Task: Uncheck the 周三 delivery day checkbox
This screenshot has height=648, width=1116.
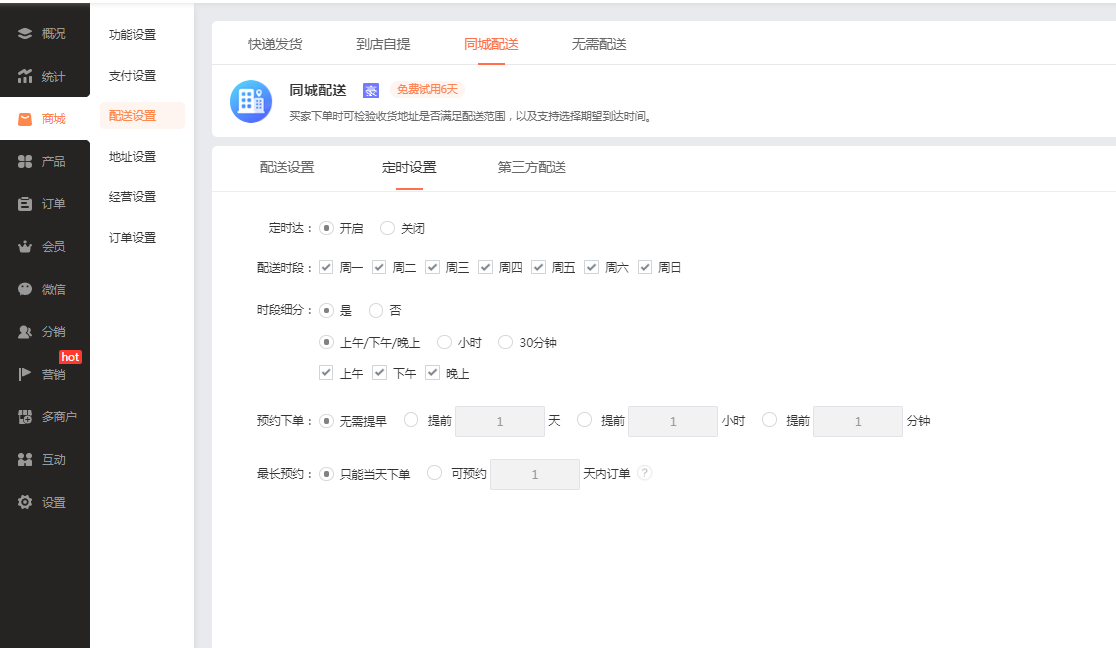Action: (x=432, y=267)
